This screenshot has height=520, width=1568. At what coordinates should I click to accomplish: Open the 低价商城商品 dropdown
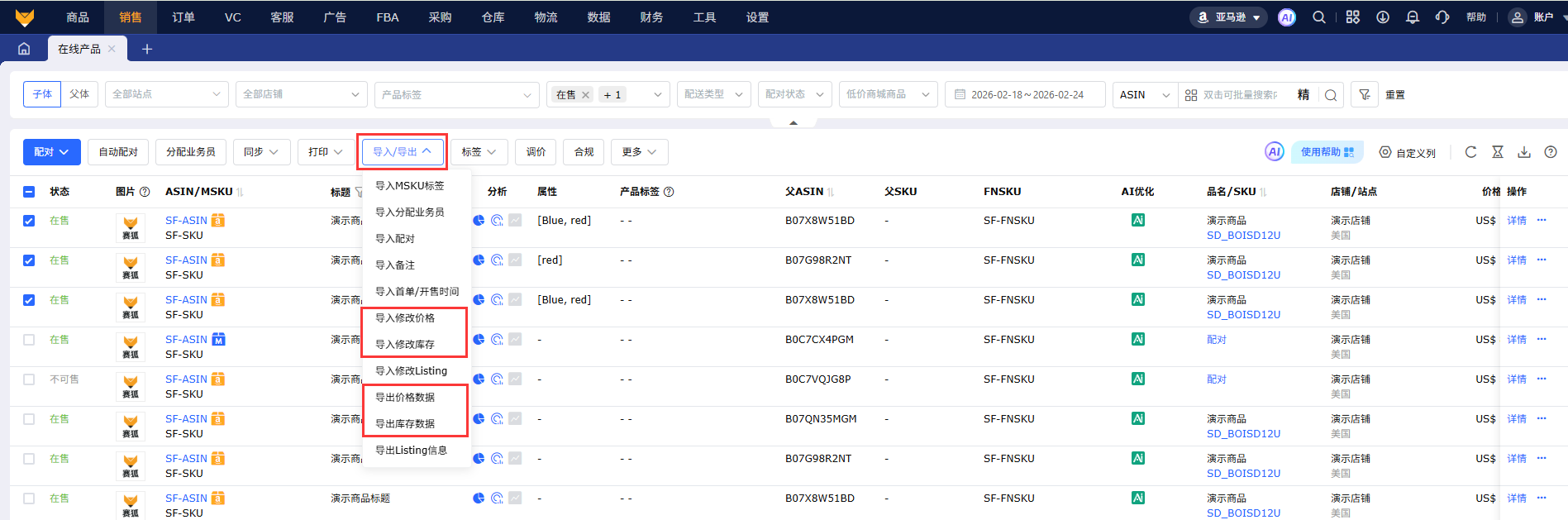click(x=888, y=94)
